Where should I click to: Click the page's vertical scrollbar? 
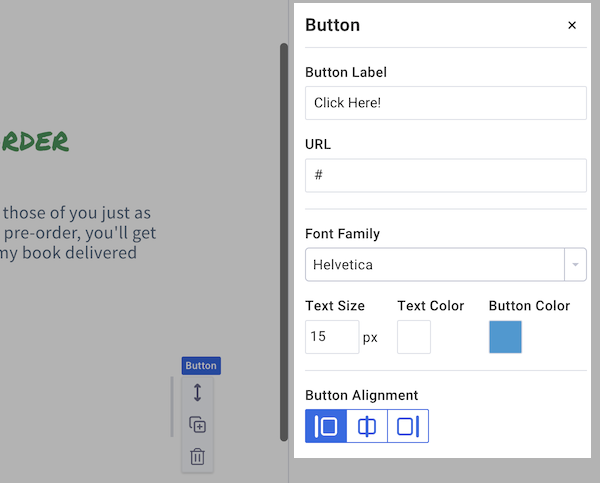coord(284,240)
